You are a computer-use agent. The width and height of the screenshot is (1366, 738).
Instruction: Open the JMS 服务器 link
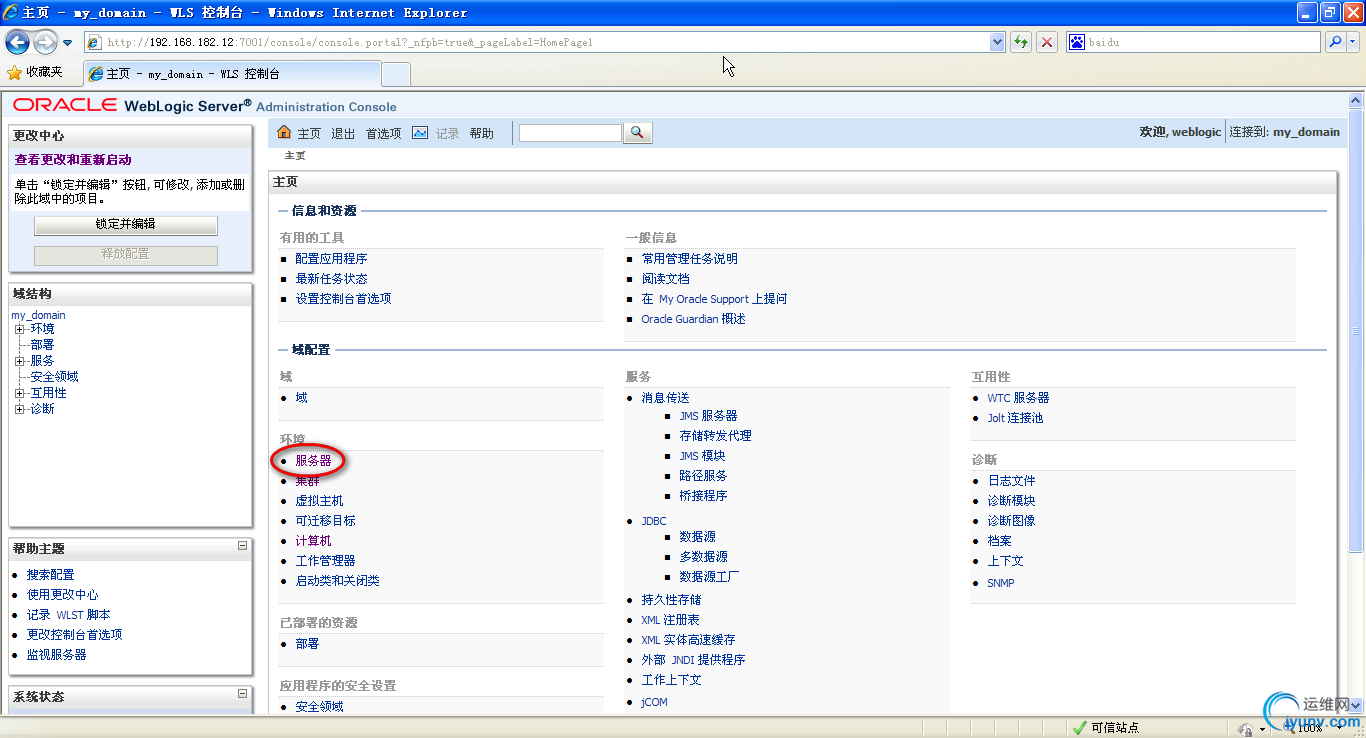pyautogui.click(x=708, y=416)
